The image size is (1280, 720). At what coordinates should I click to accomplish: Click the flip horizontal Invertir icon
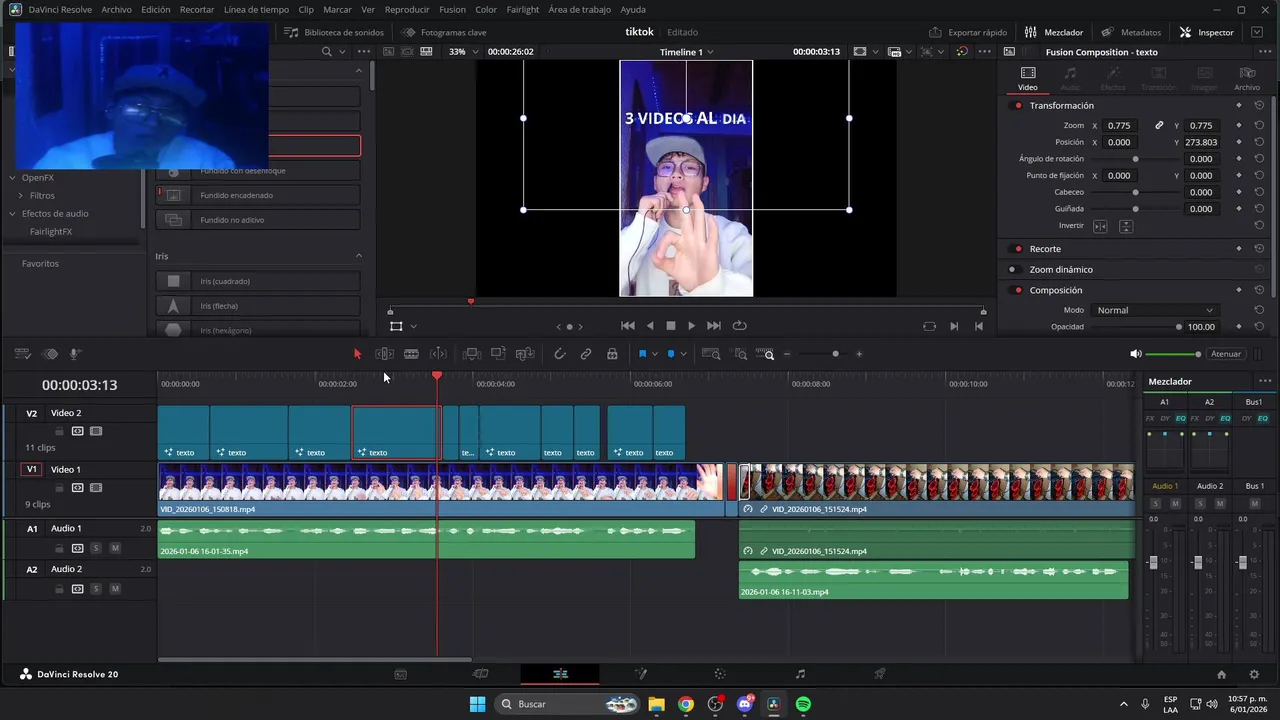tap(1100, 226)
